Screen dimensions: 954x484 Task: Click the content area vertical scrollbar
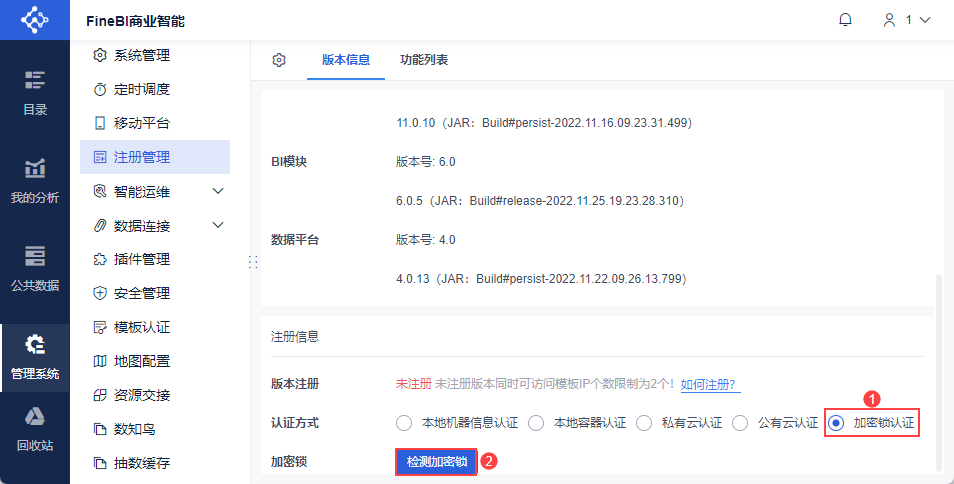click(x=939, y=372)
